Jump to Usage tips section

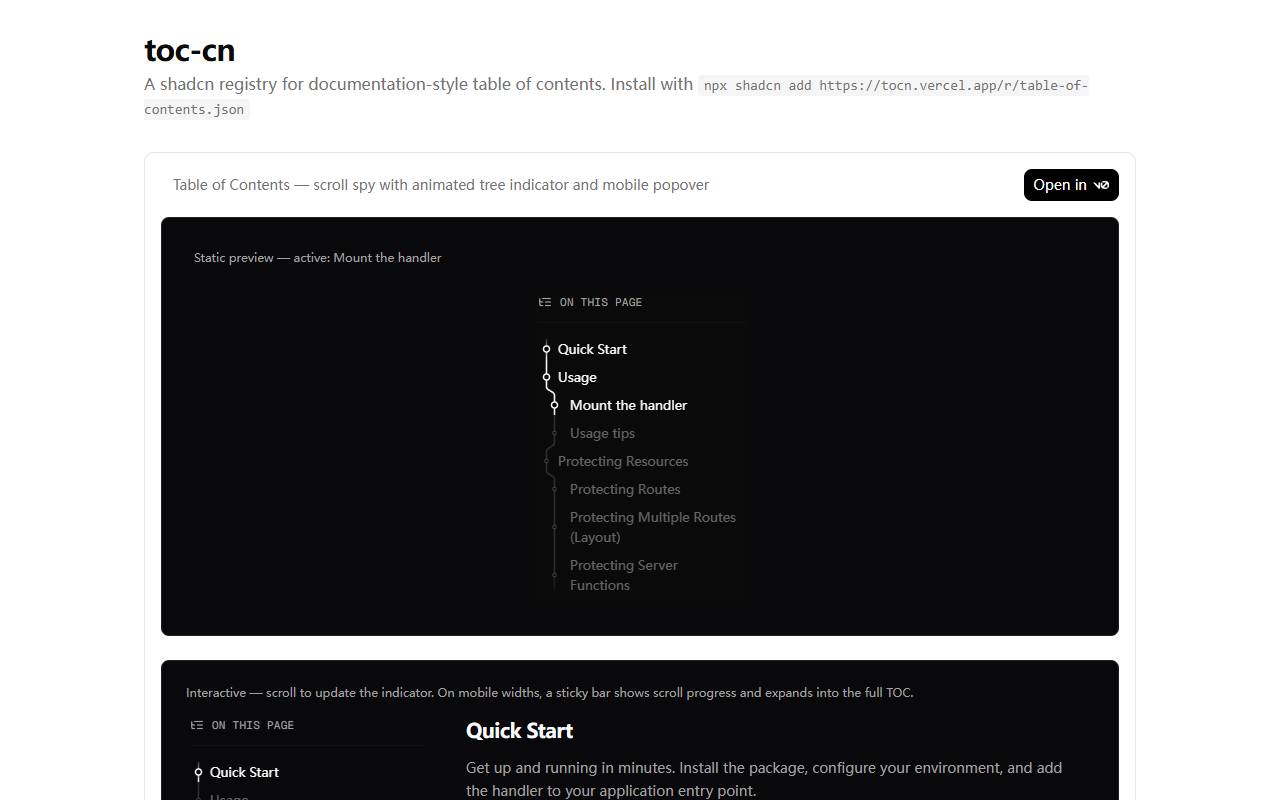tap(602, 433)
